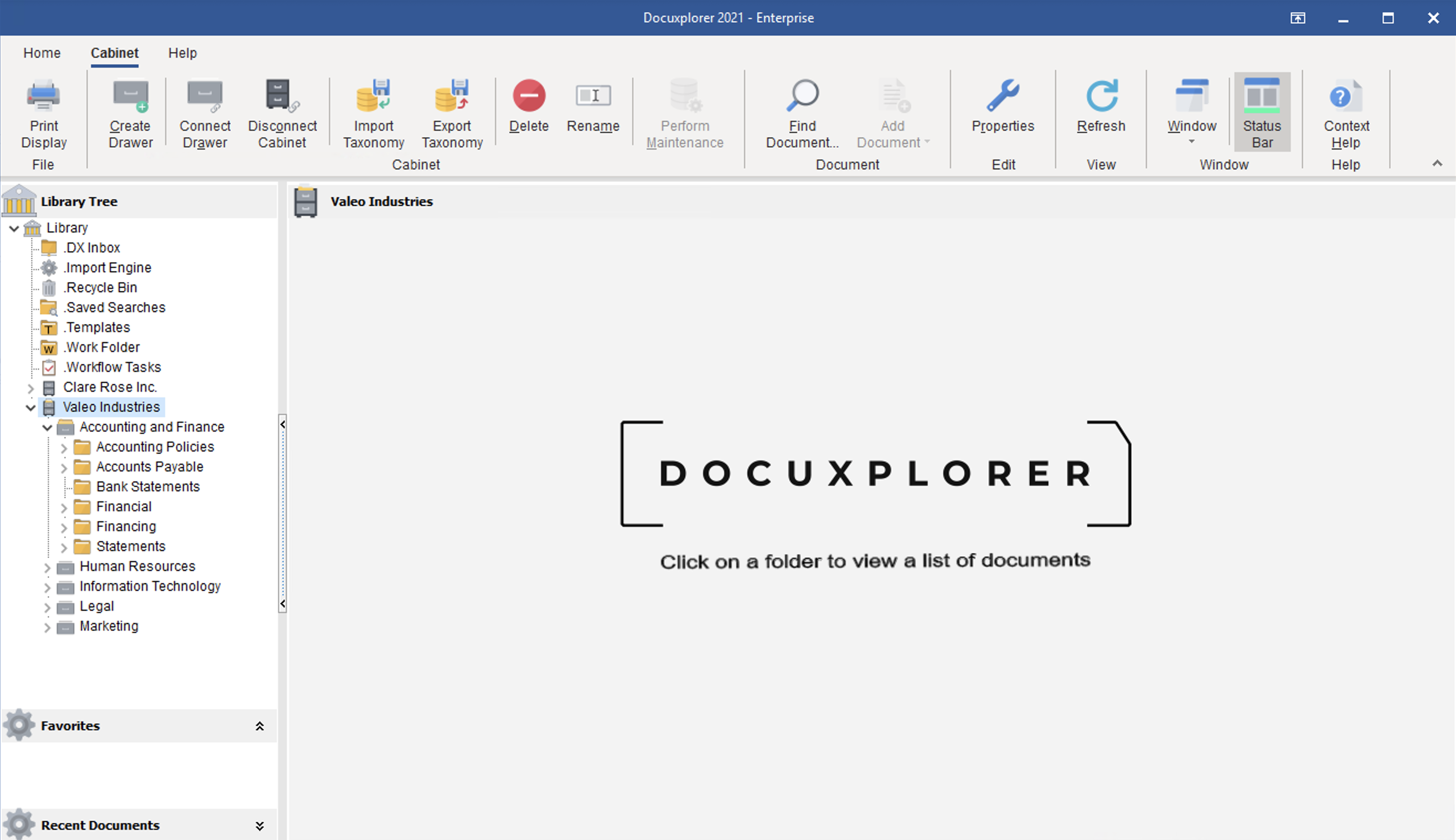The width and height of the screenshot is (1456, 840).
Task: Toggle the Status Bar button
Action: (x=1262, y=112)
